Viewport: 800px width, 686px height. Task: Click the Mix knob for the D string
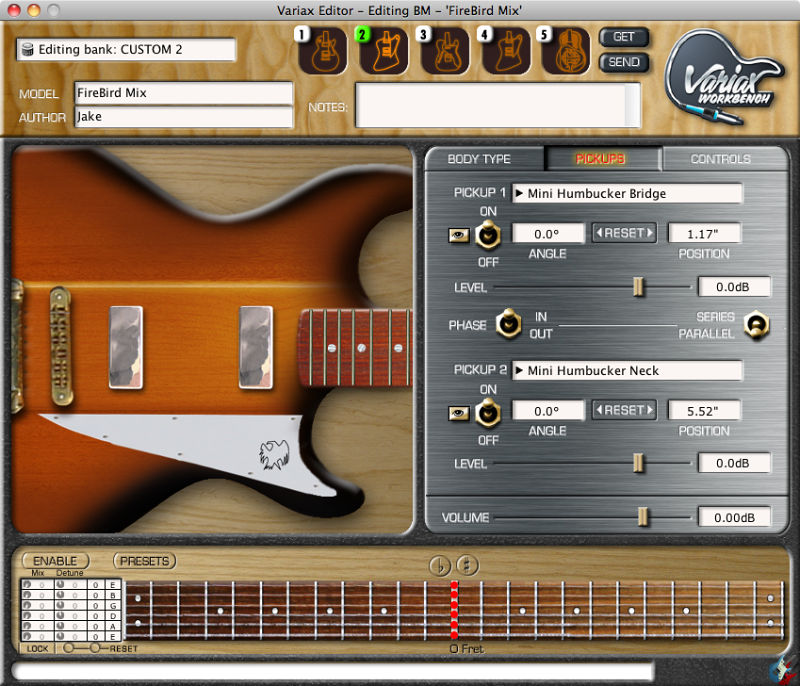pyautogui.click(x=27, y=616)
